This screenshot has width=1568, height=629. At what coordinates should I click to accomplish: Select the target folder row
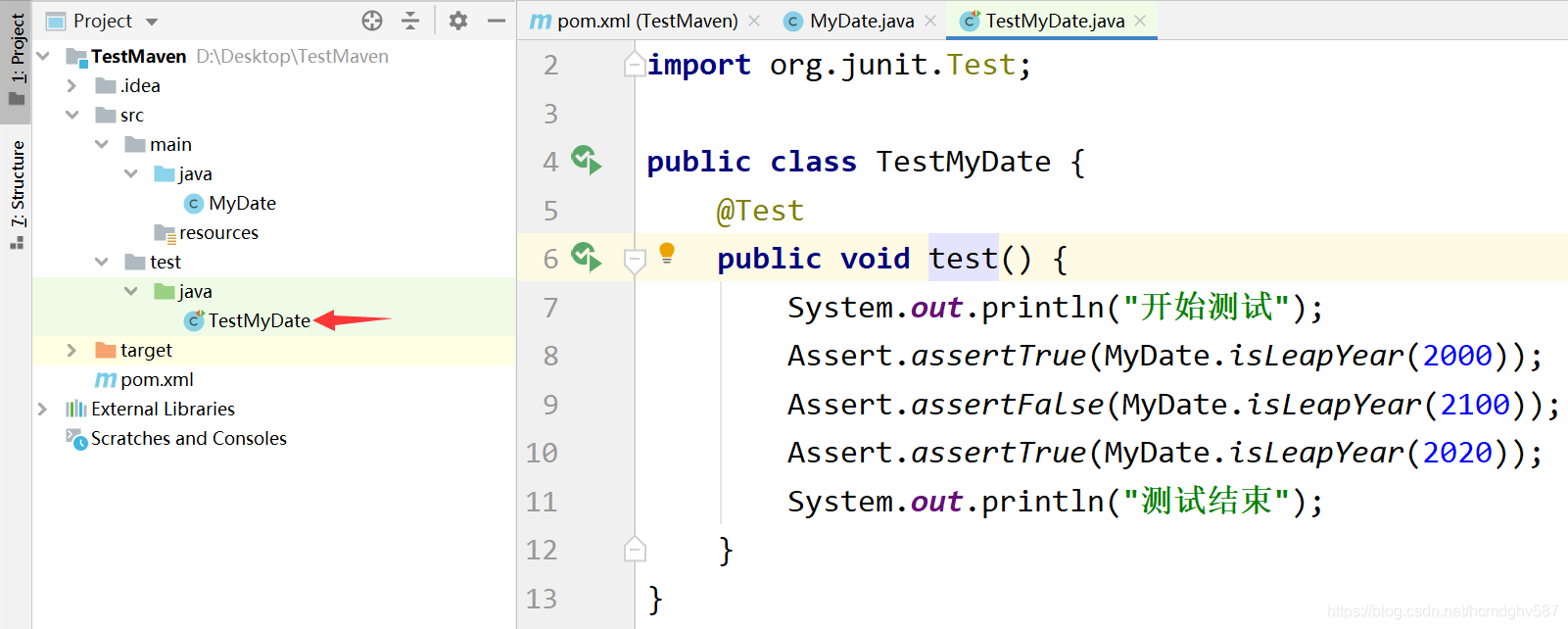273,350
